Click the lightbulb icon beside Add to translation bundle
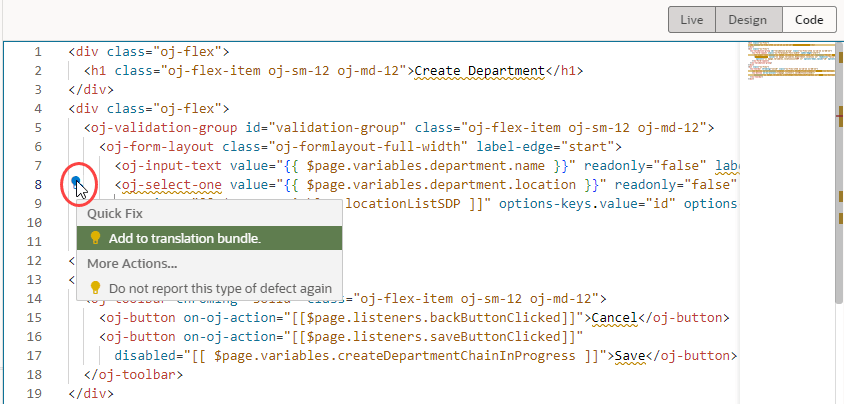 (x=95, y=238)
